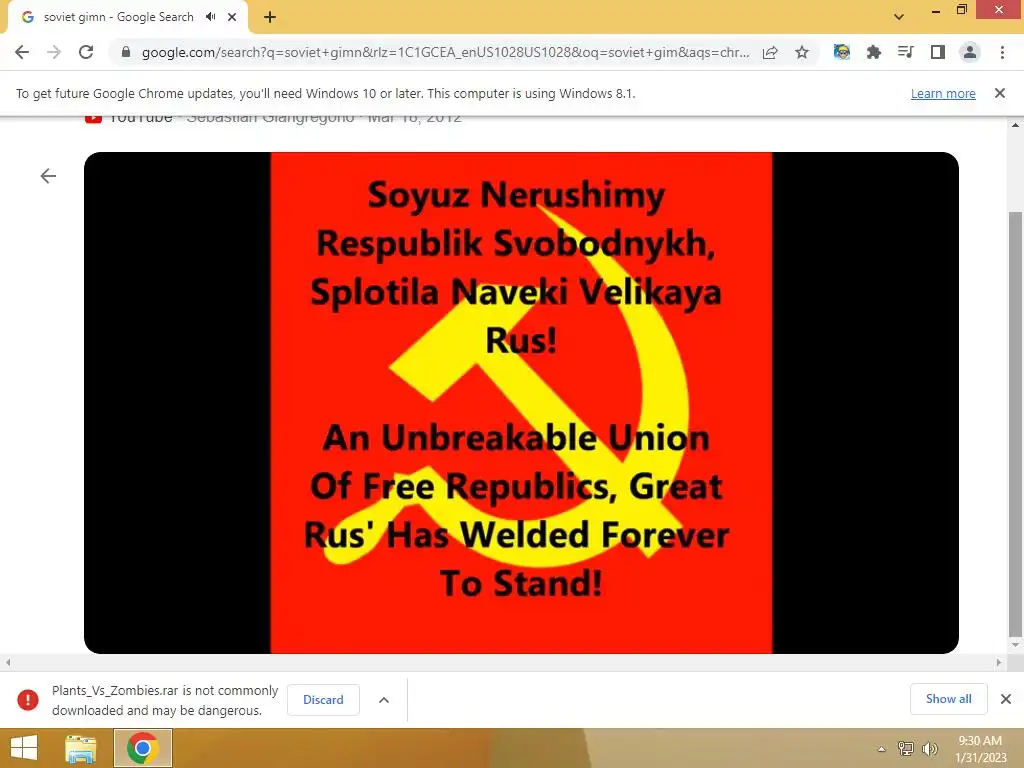
Task: Go back using browser back arrow
Action: click(22, 52)
